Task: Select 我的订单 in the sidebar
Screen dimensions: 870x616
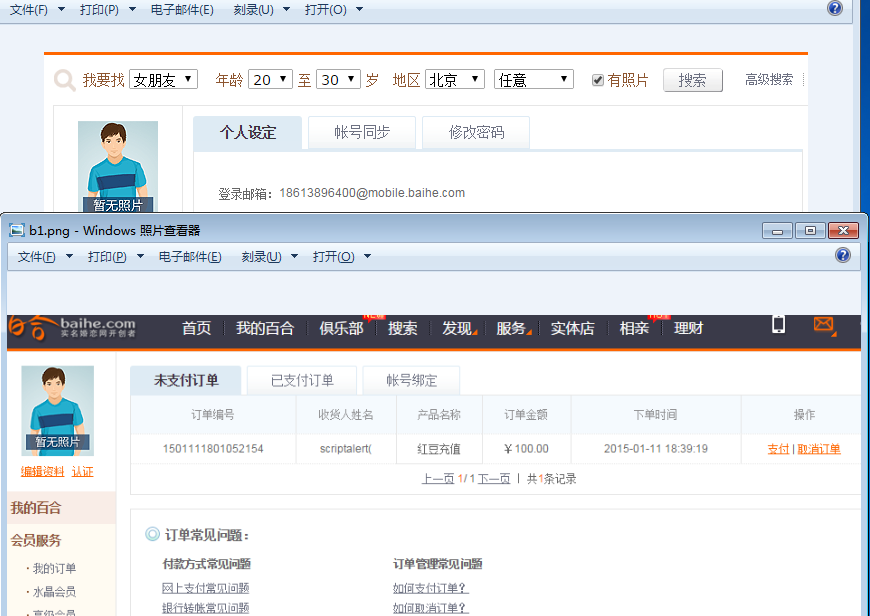Action: pos(54,568)
